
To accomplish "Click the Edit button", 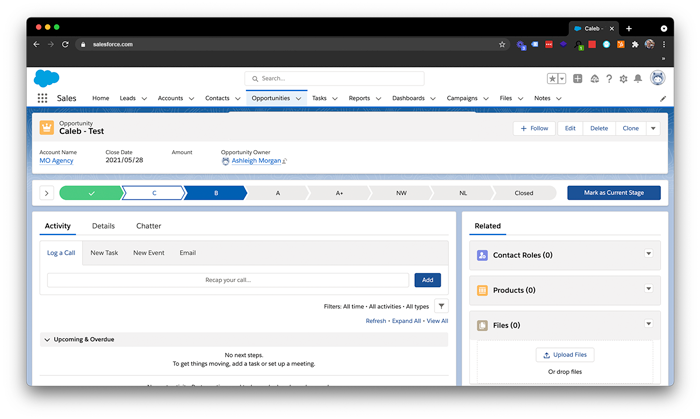I will pyautogui.click(x=570, y=129).
